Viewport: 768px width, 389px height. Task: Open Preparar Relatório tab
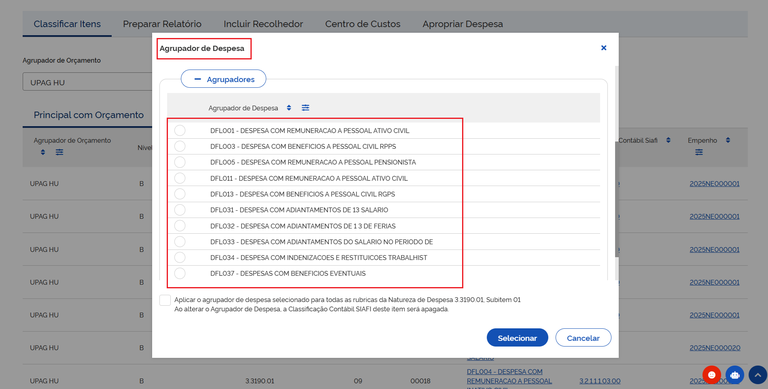tap(162, 24)
